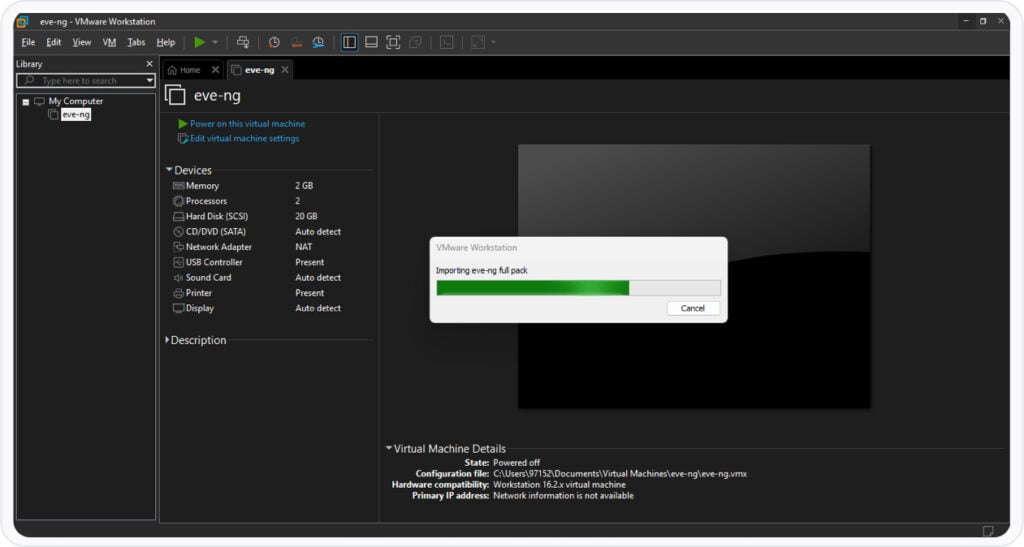Open the VM menu
Screen dimensions: 1024x547
point(109,42)
